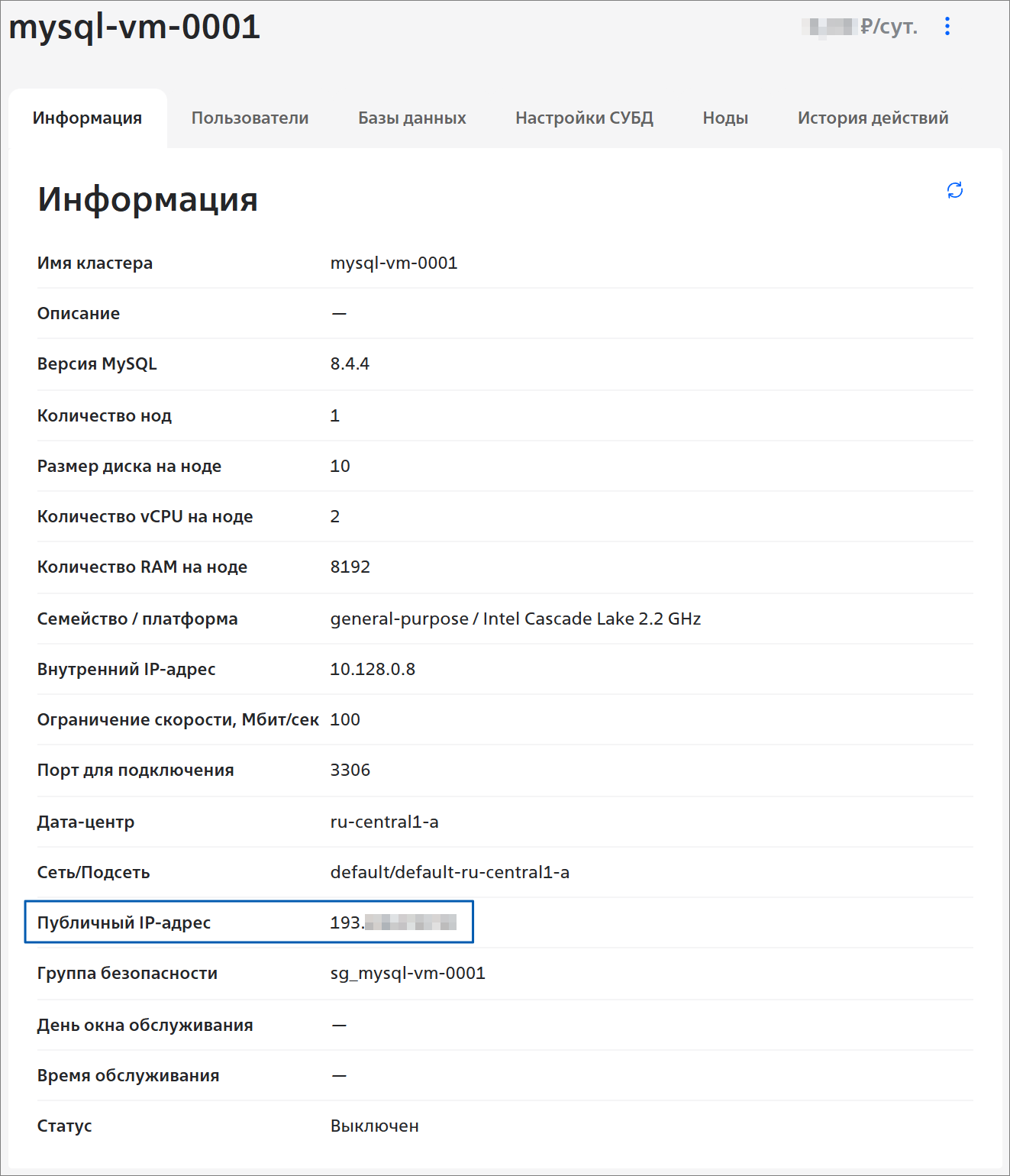1010x1176 pixels.
Task: Click the Дата-центр label
Action: pos(86,822)
